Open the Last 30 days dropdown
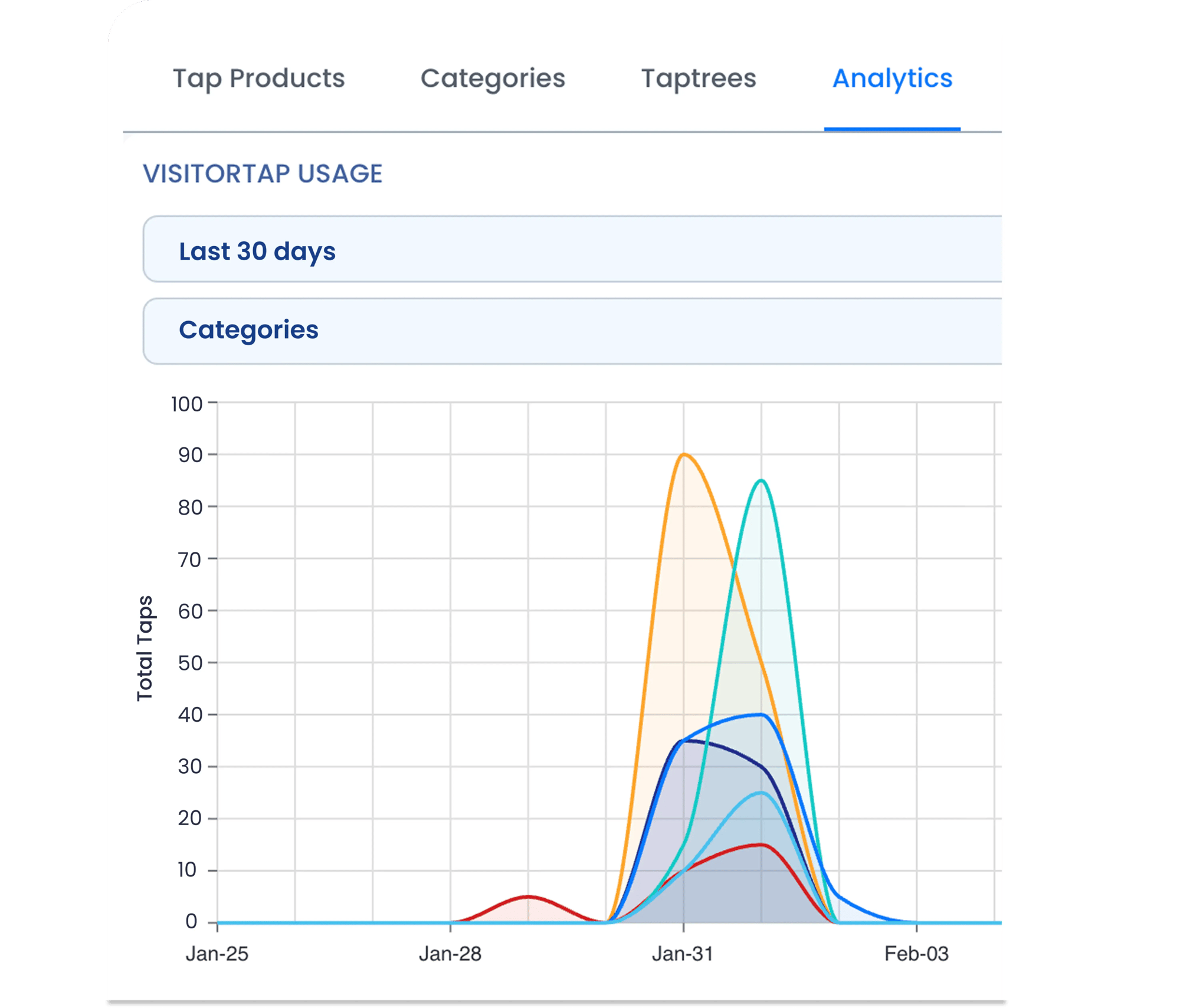Screen dimensions: 1180x1008 pos(572,249)
